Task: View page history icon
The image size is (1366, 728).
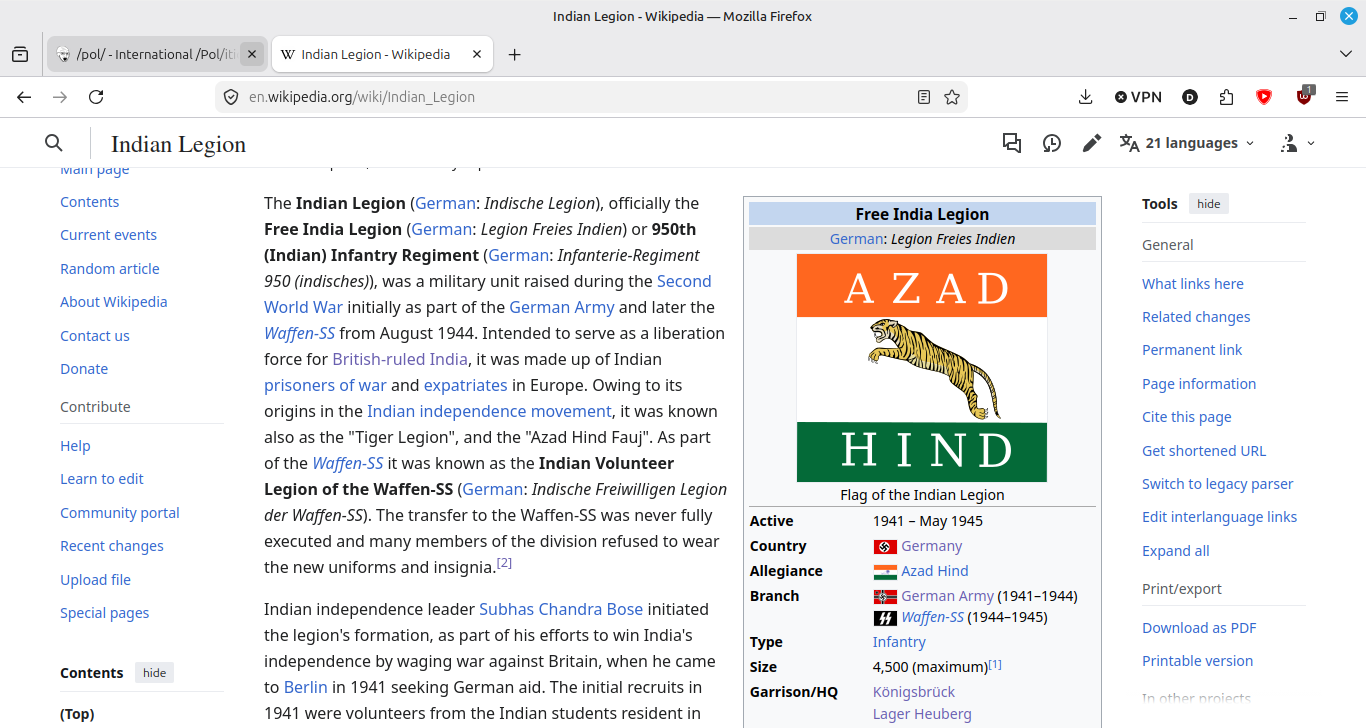Action: point(1052,143)
